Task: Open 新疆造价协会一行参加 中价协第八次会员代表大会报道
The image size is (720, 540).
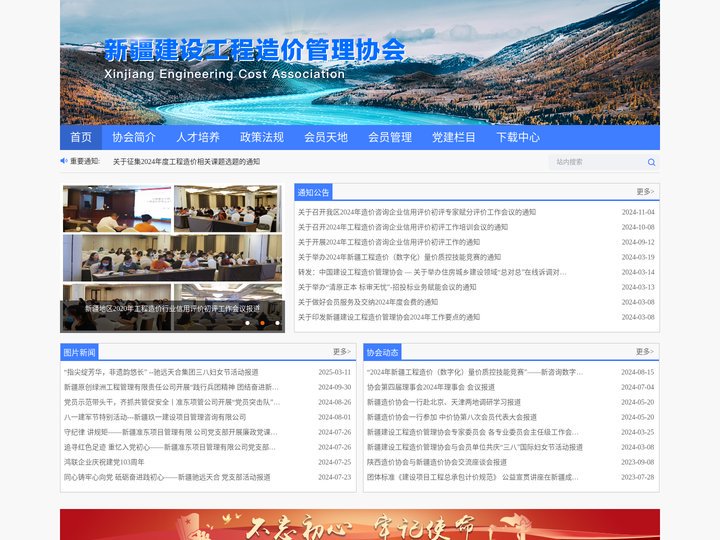Action: (452, 417)
